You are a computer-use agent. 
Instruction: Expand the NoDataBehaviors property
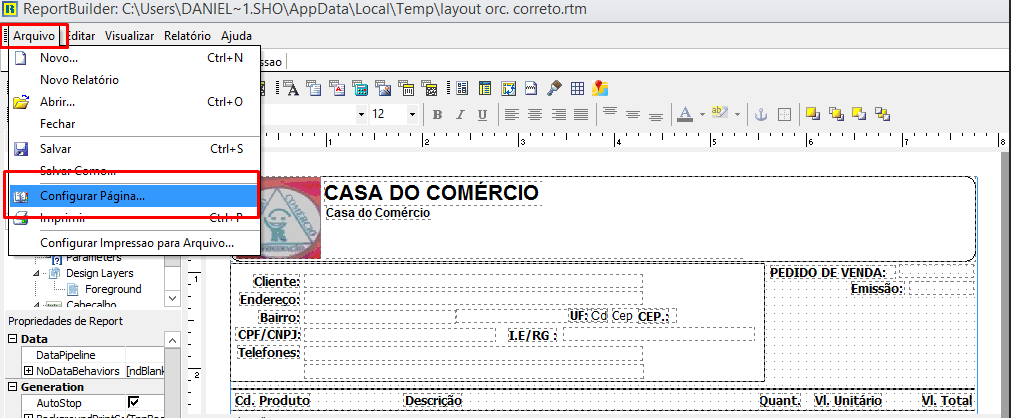pos(28,371)
